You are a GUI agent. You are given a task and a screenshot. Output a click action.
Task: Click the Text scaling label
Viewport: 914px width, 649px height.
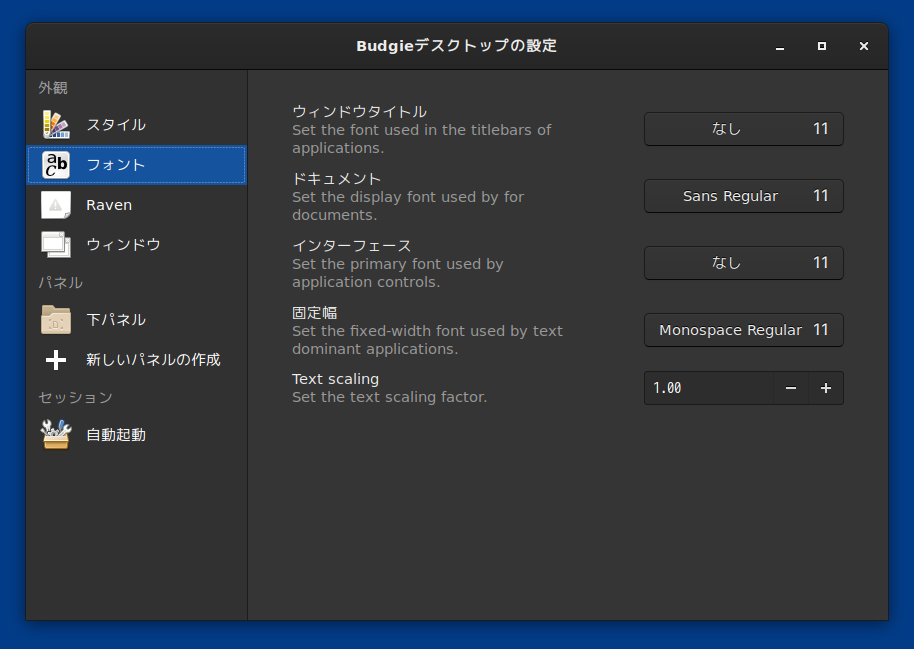(335, 379)
